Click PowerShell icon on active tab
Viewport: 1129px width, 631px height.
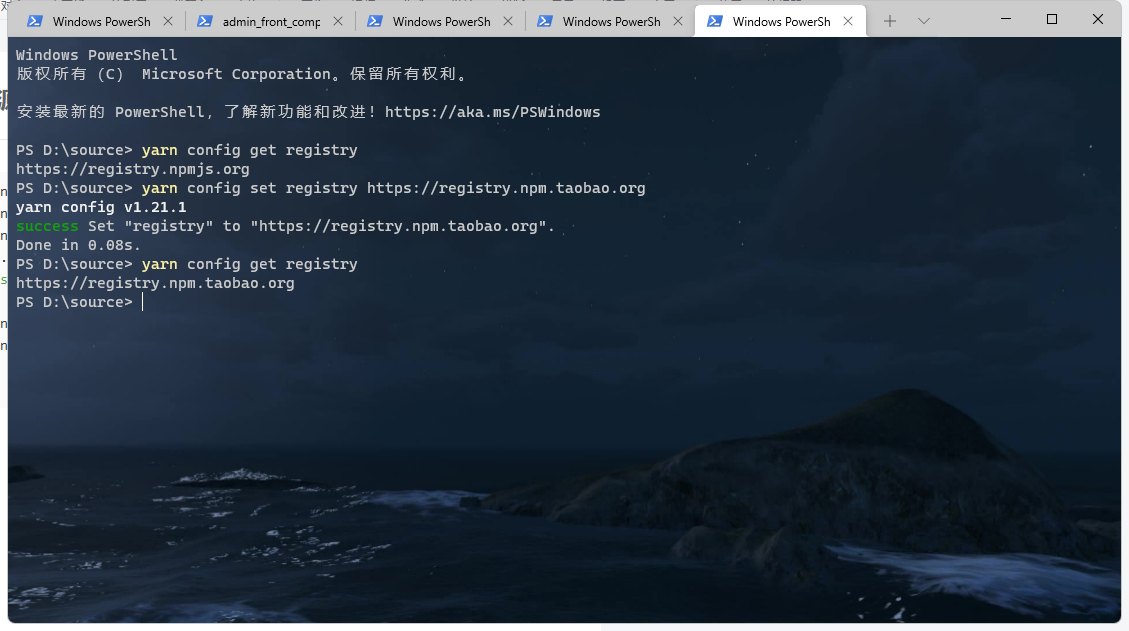pyautogui.click(x=715, y=22)
